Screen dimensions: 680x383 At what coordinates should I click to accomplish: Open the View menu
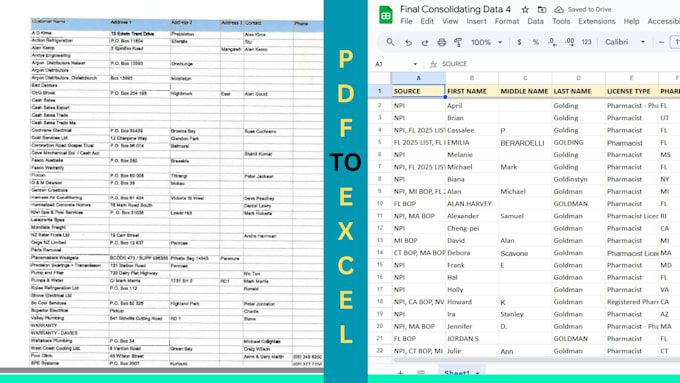coord(450,21)
